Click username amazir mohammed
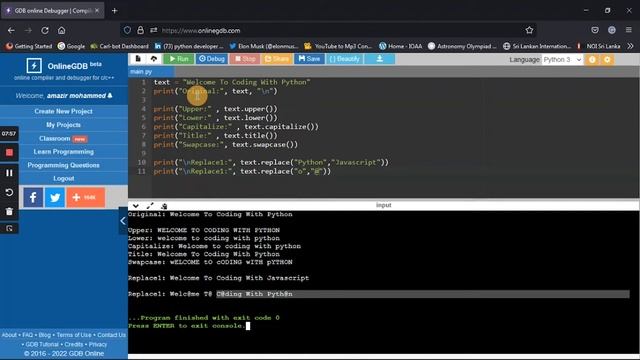640x360 pixels. point(76,96)
